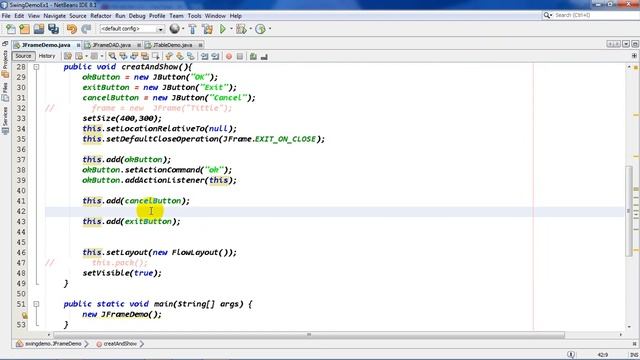Open the Run menu

pos(120,16)
